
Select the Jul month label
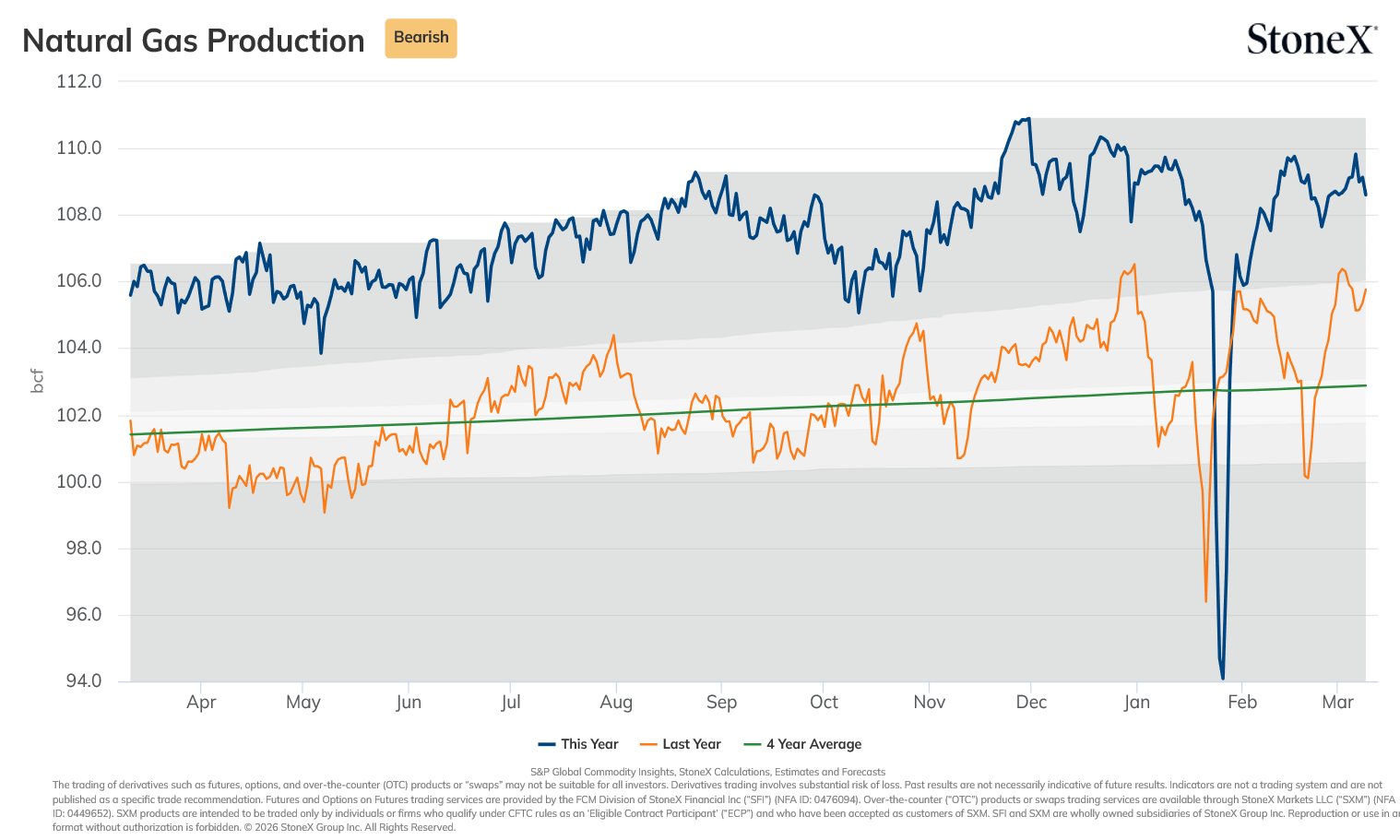511,703
